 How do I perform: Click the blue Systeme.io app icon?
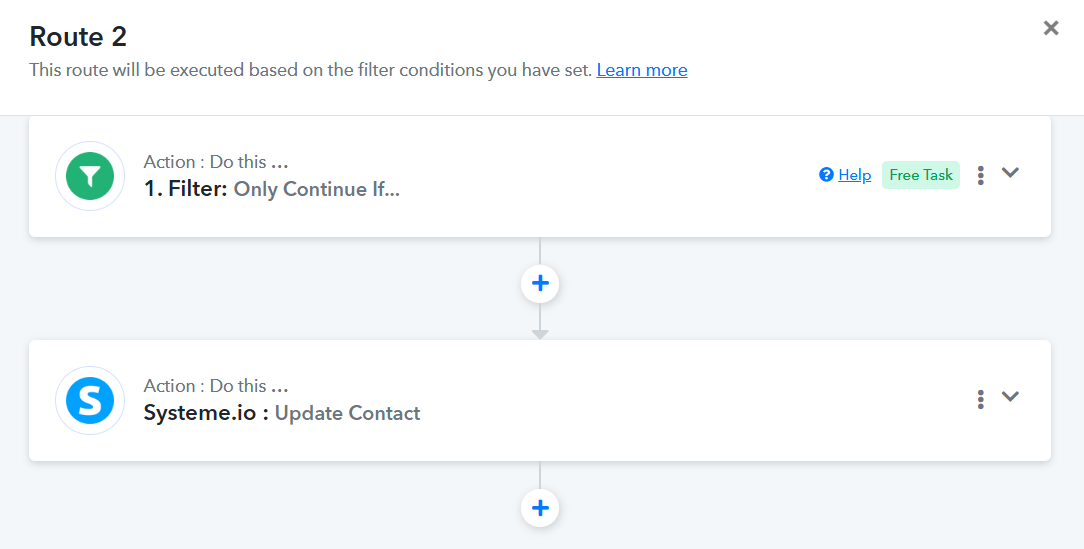90,401
